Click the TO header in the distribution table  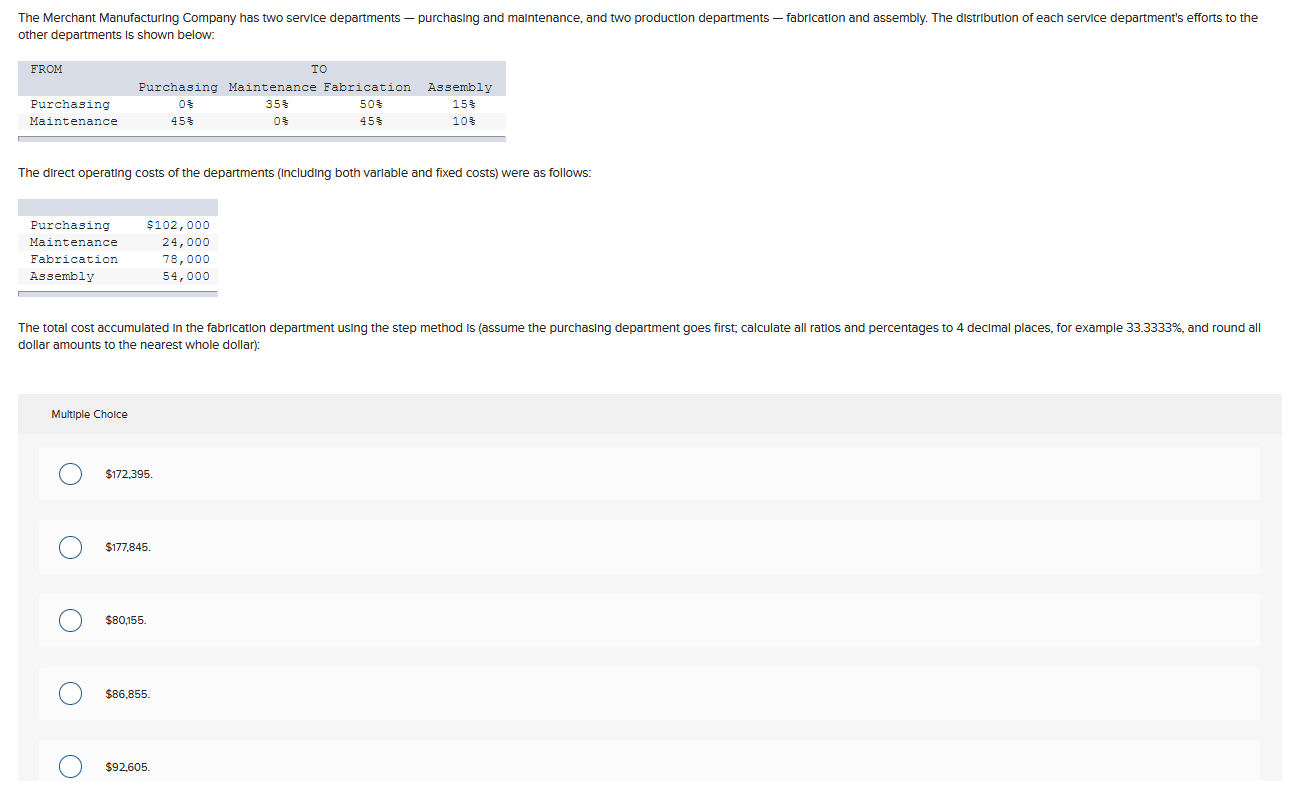(x=318, y=69)
